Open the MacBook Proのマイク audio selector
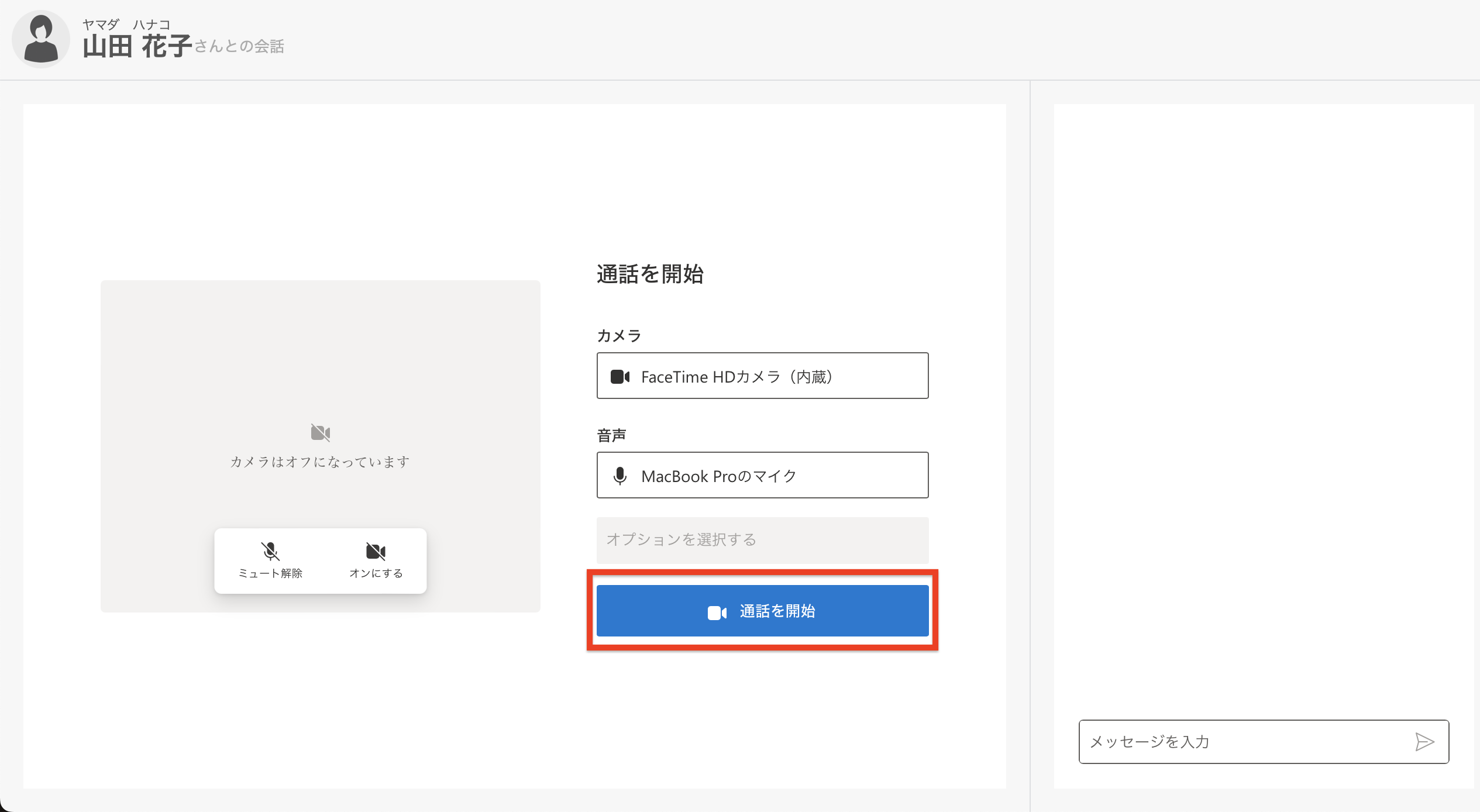 click(762, 476)
